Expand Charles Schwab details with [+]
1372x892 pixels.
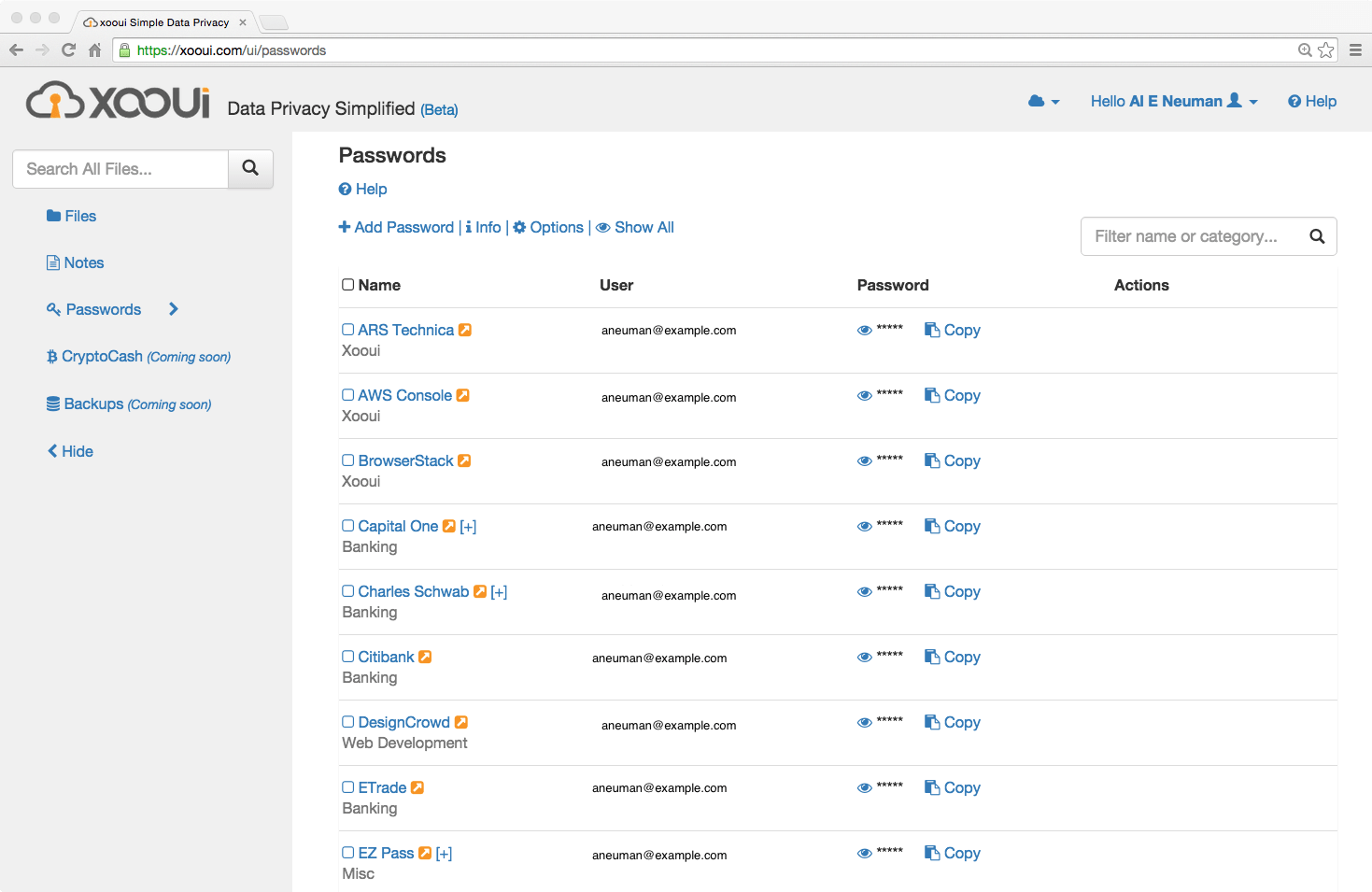pos(499,592)
